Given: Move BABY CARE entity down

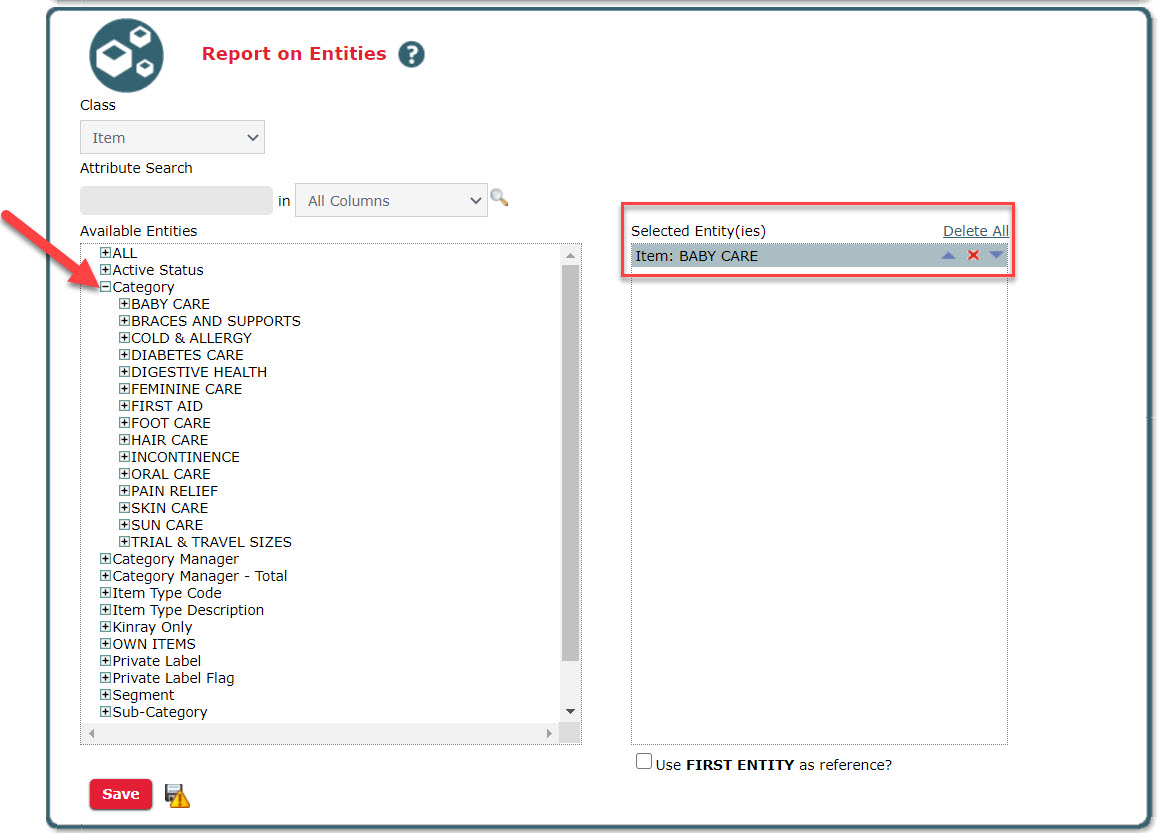Looking at the screenshot, I should [x=996, y=256].
